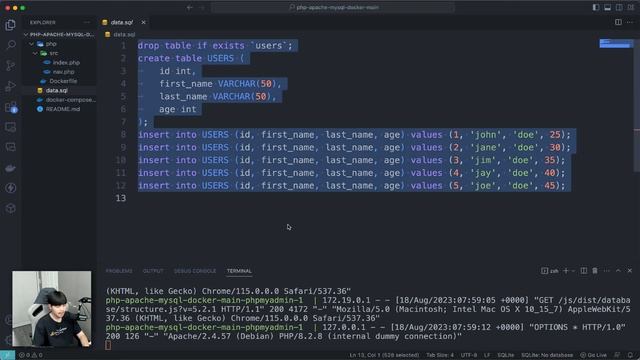Go forward with the navigation arrow

coord(202,7)
